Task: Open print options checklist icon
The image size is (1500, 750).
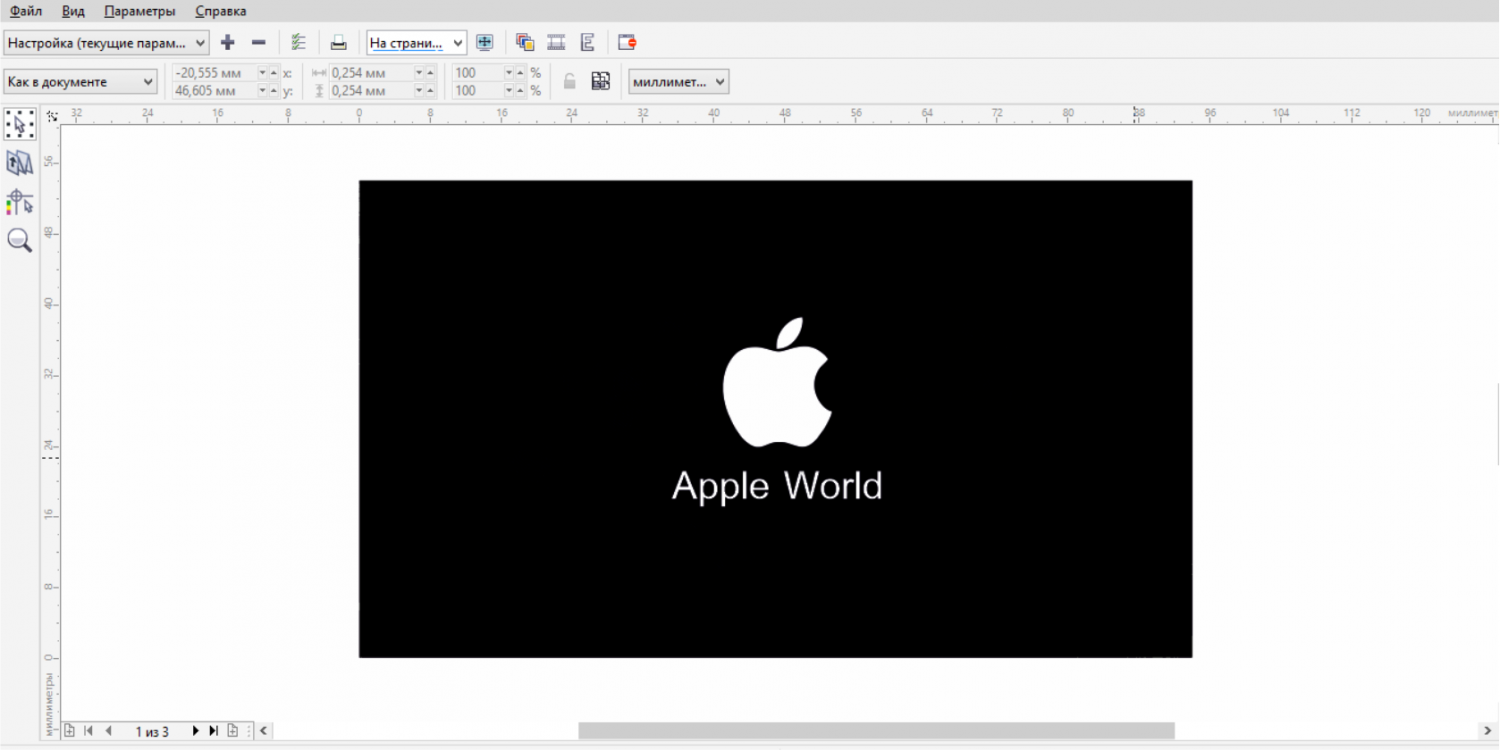Action: click(x=298, y=42)
